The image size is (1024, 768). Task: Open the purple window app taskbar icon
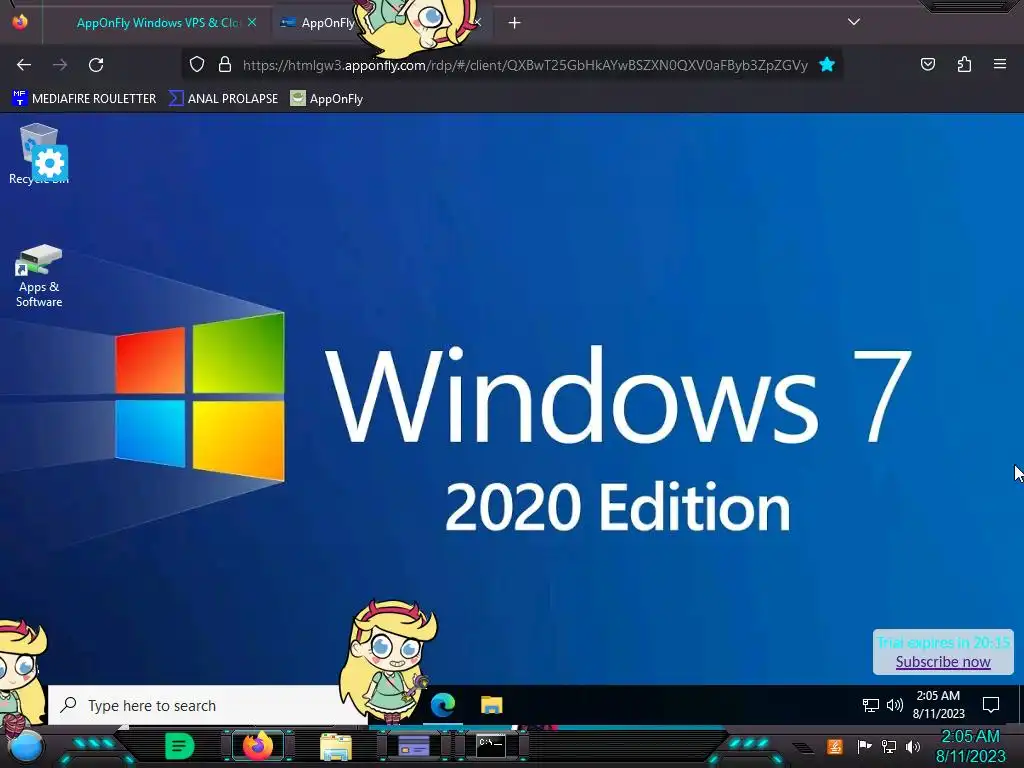tap(413, 746)
